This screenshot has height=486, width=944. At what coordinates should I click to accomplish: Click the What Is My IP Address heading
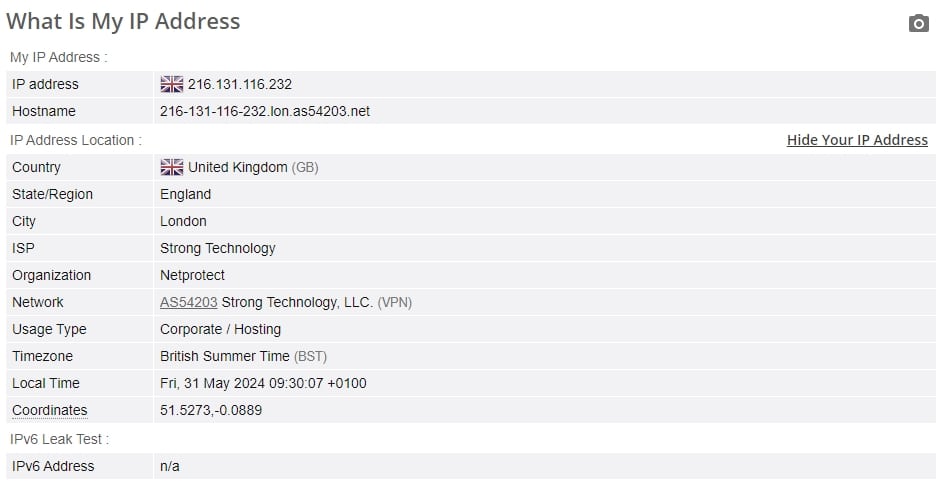click(x=123, y=22)
